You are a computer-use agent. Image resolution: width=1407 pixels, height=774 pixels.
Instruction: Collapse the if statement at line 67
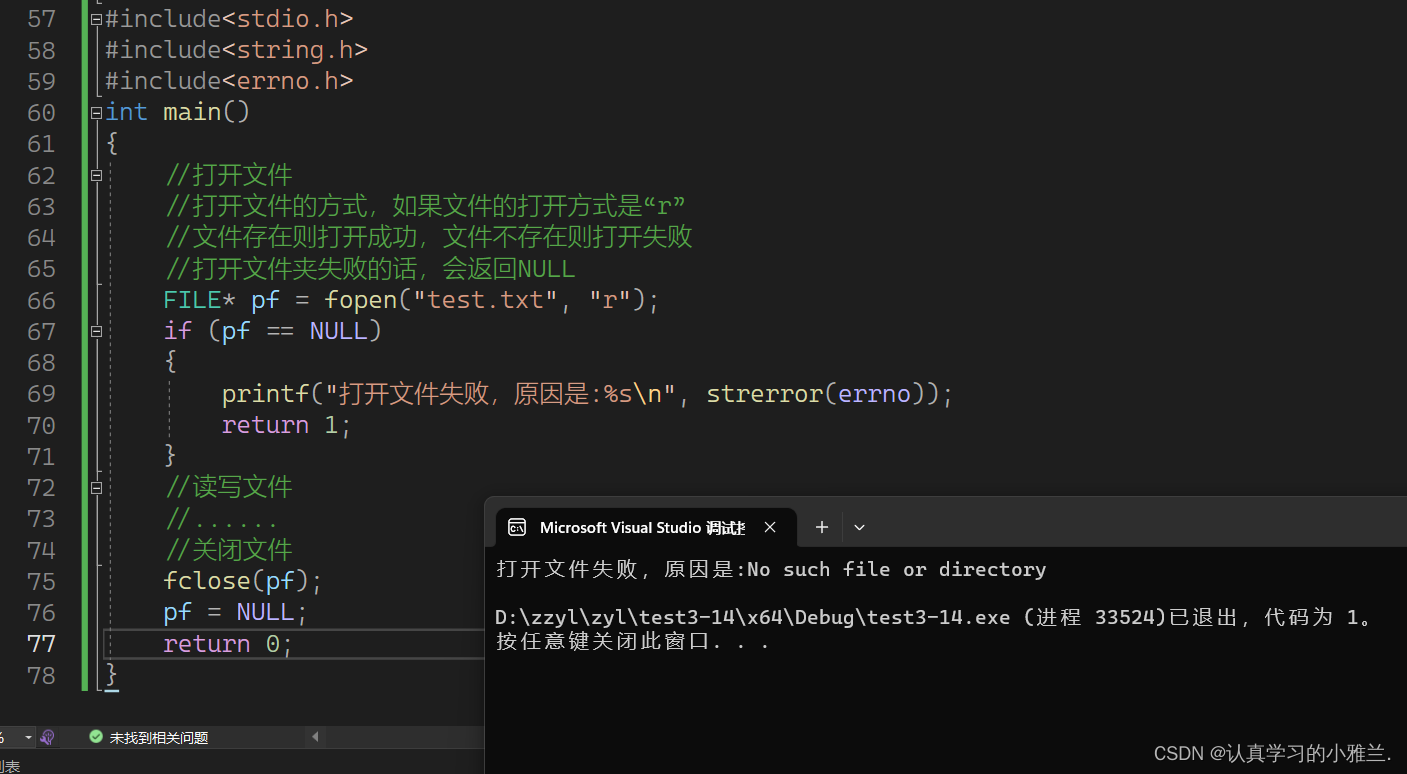(96, 332)
